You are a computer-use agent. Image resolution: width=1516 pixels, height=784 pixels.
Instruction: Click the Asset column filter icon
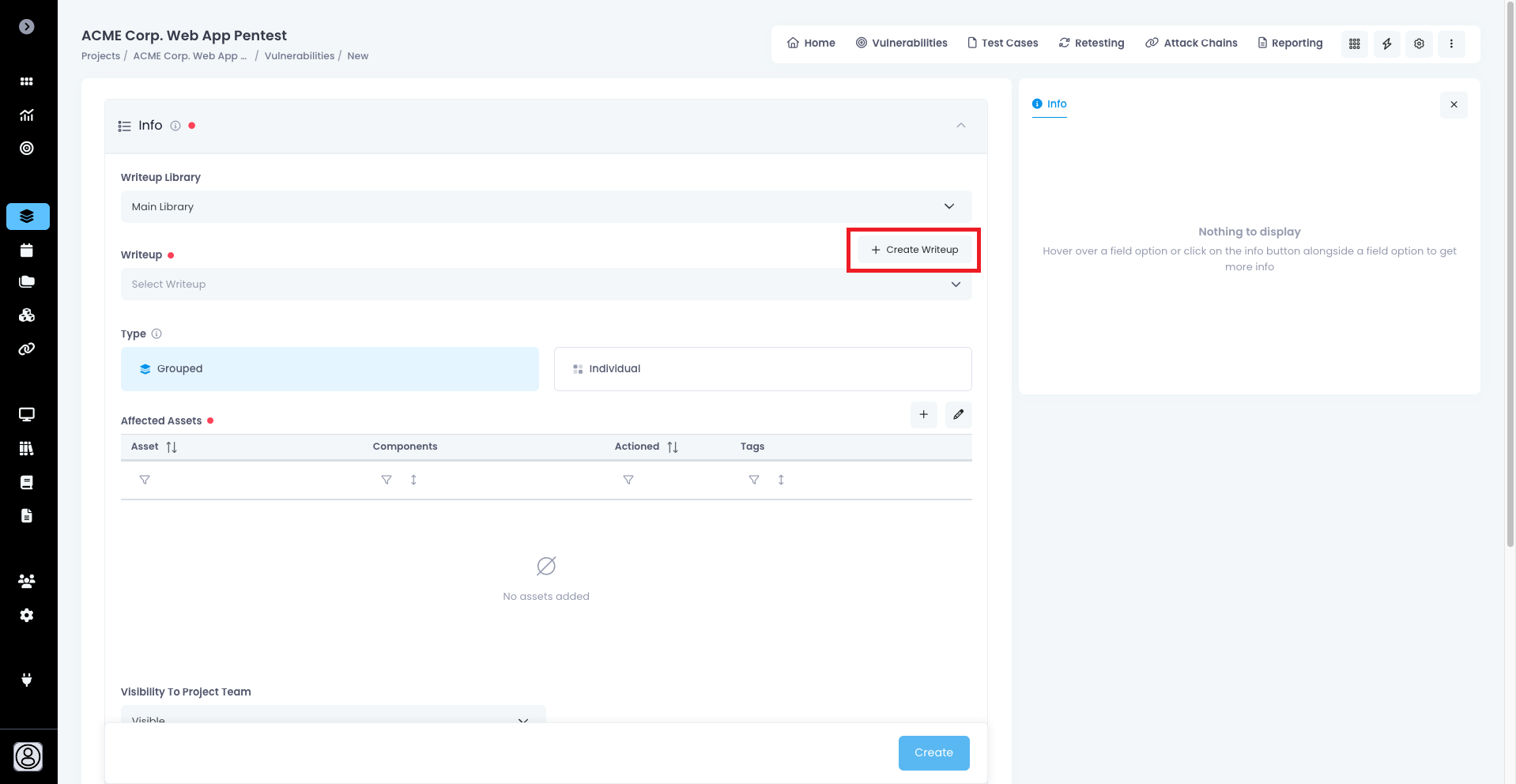click(145, 480)
